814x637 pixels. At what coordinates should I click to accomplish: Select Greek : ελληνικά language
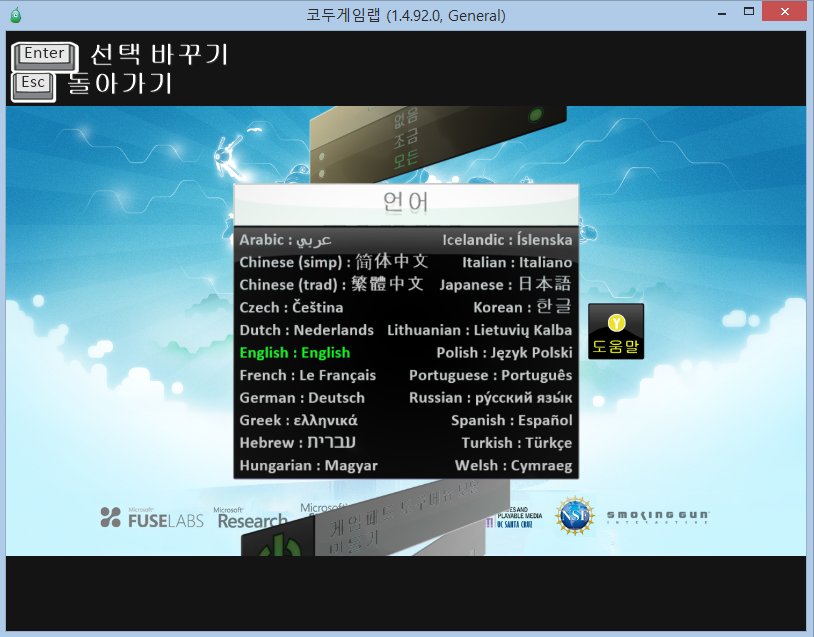(x=298, y=421)
